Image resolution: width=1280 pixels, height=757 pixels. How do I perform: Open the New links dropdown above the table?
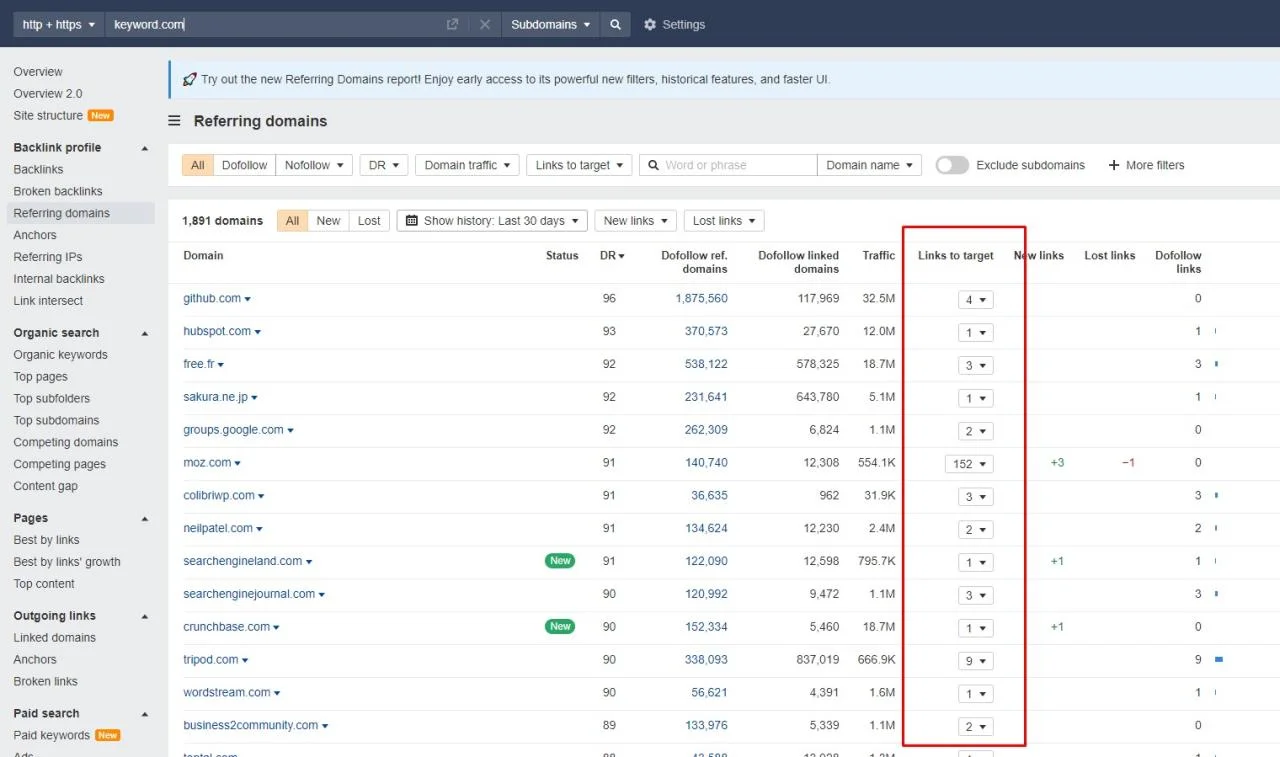634,220
